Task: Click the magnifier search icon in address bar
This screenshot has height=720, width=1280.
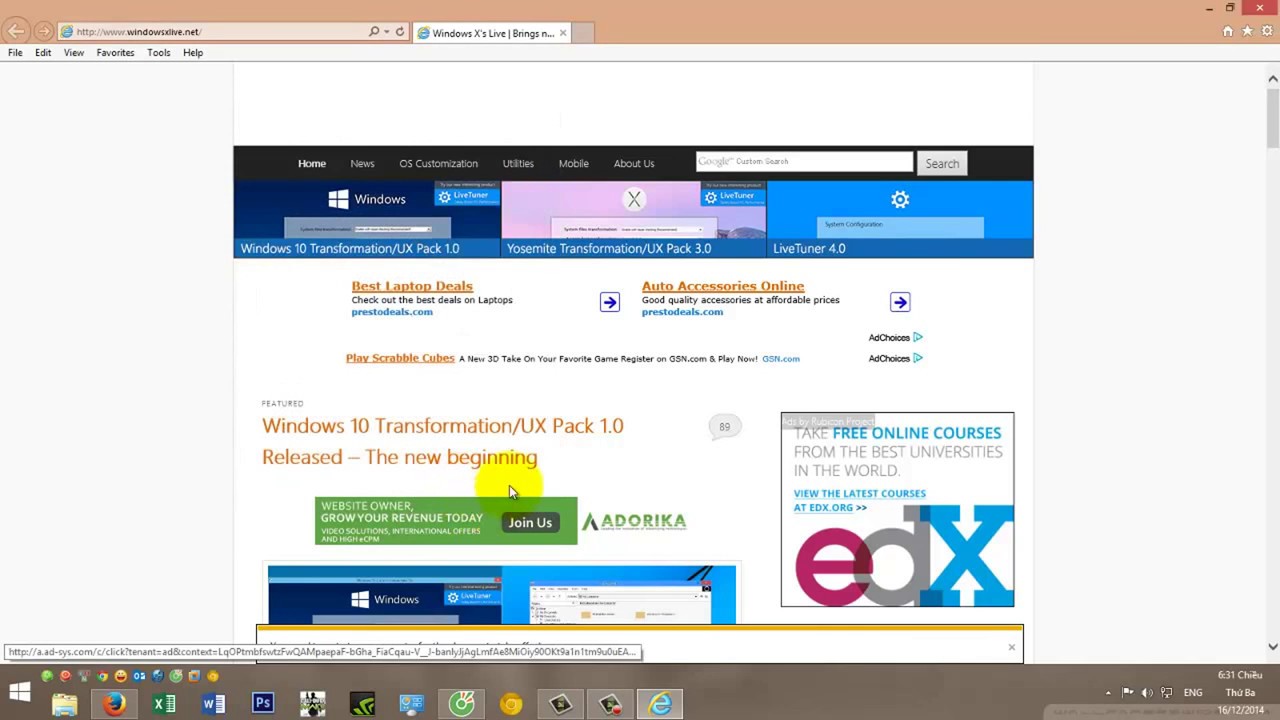Action: click(374, 32)
